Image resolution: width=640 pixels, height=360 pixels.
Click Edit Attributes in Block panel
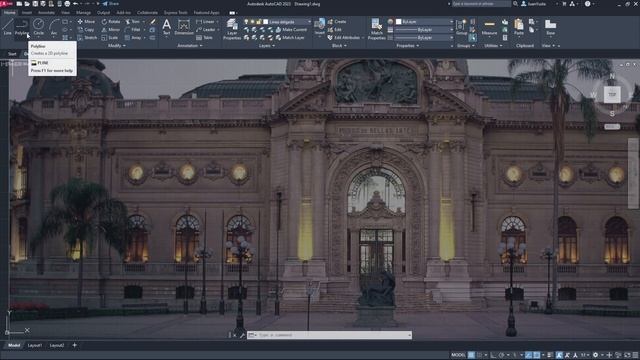coord(343,38)
